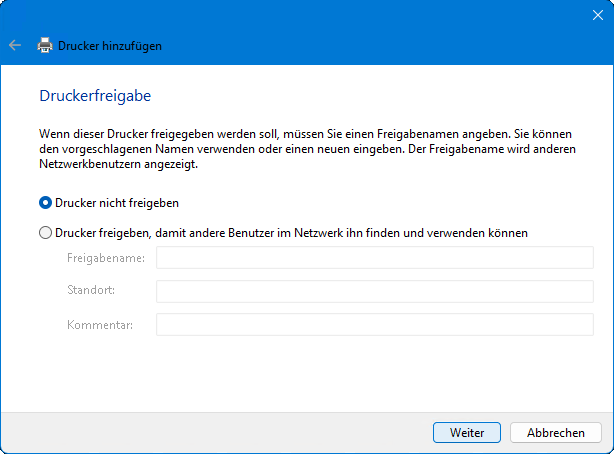The width and height of the screenshot is (614, 454).
Task: Click the Druckerfreigabe heading
Action: tap(94, 97)
